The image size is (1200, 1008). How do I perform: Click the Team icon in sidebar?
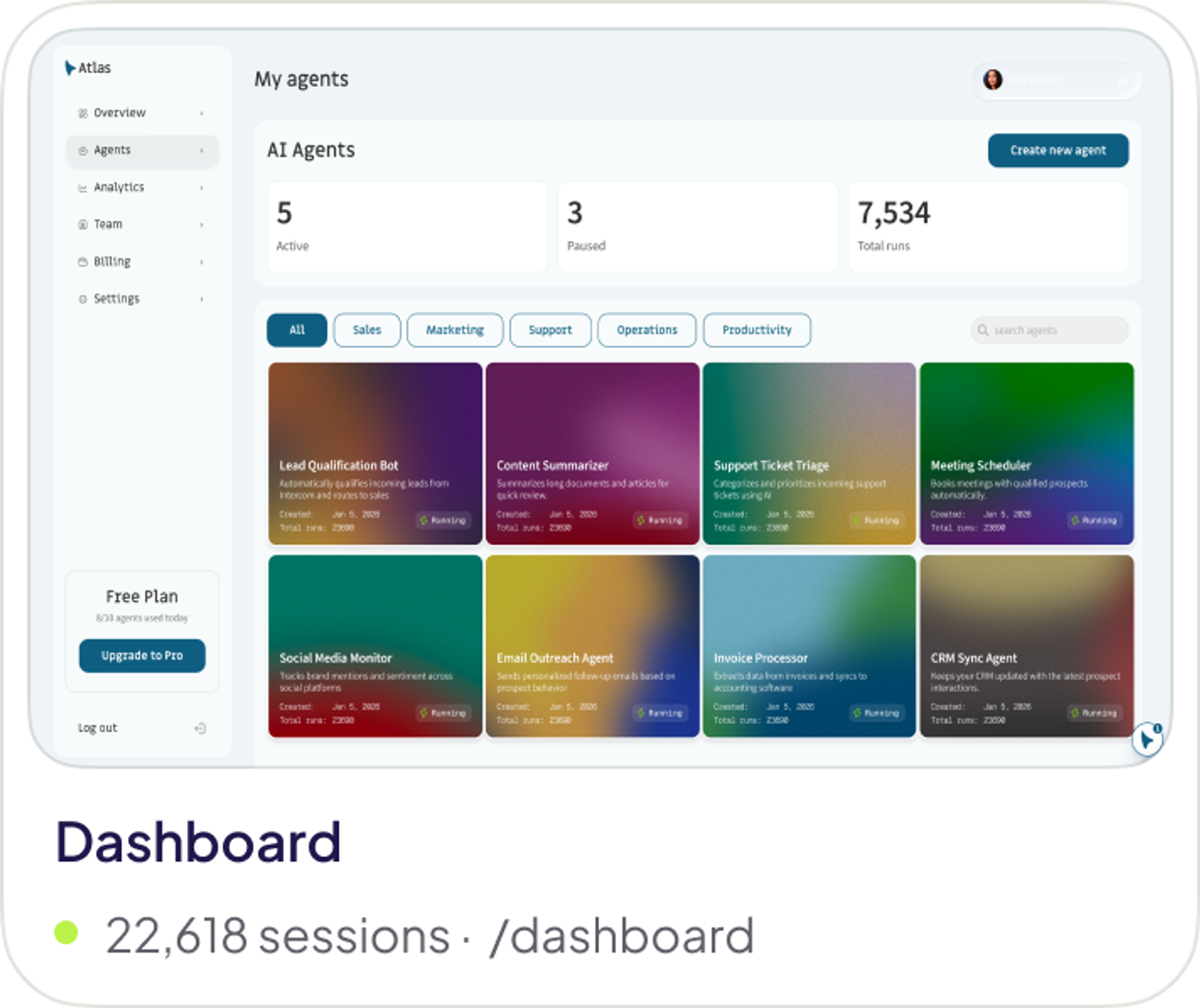tap(82, 224)
